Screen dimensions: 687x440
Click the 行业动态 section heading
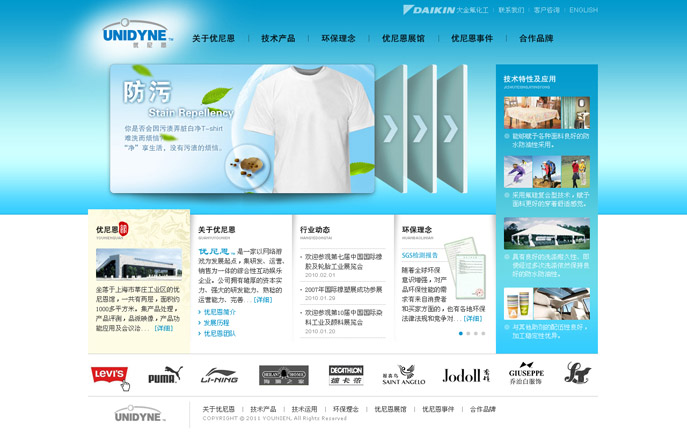pos(315,230)
